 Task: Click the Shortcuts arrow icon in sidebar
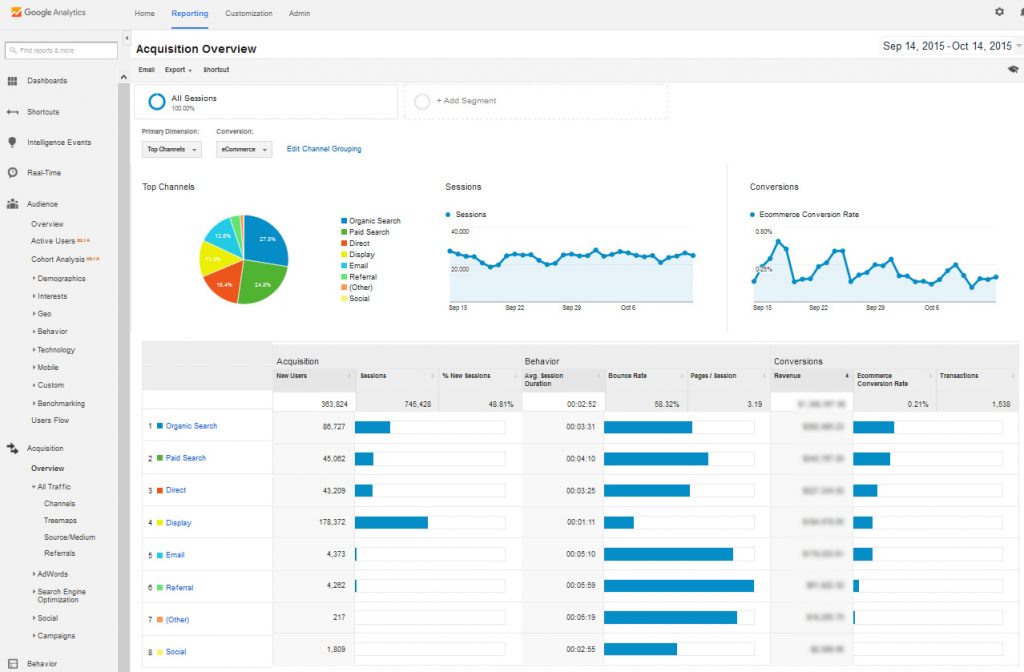click(12, 112)
